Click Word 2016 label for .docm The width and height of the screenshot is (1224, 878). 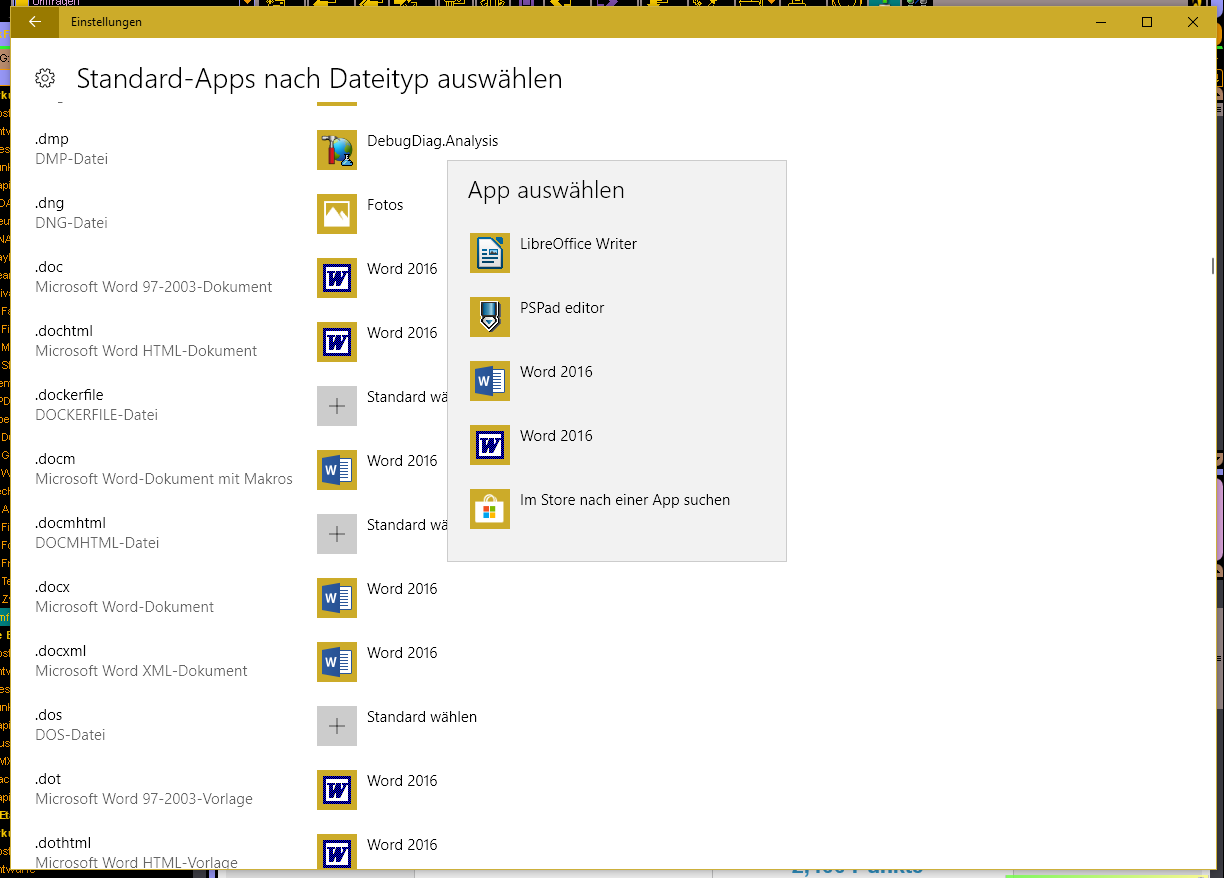point(402,461)
